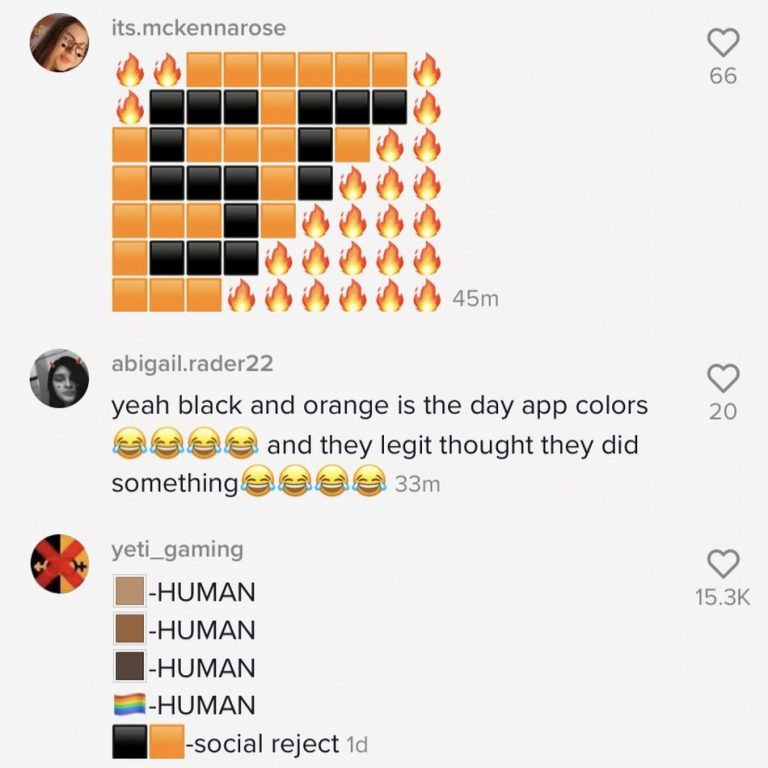Open abigail.rader22 avatar

tap(60, 378)
